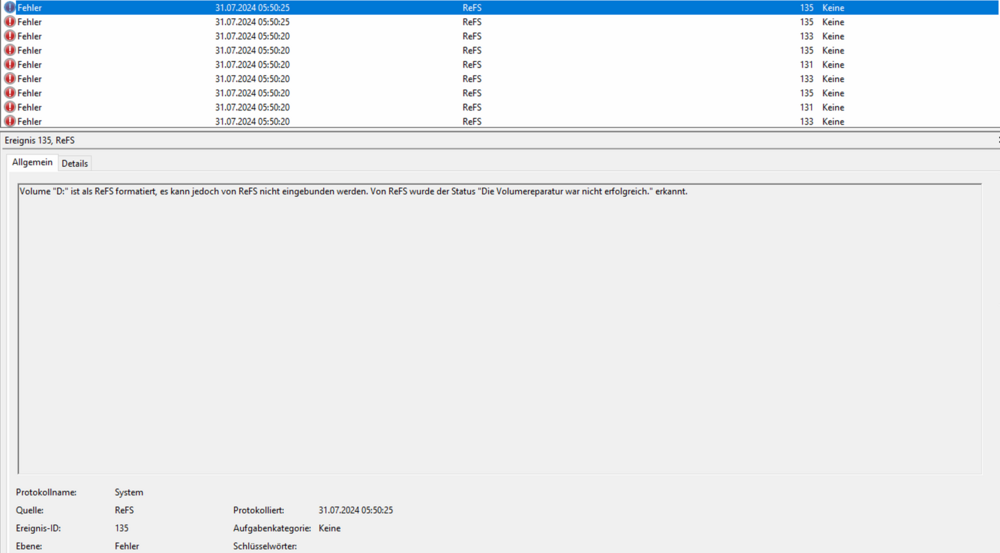
Task: Switch to the Details tab
Action: (75, 163)
